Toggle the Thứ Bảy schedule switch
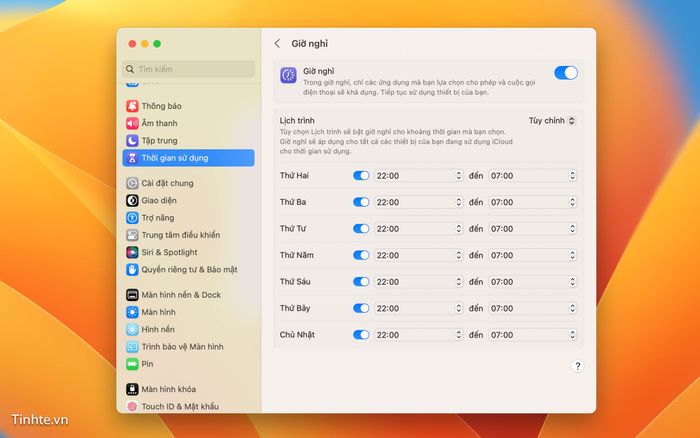The width and height of the screenshot is (700, 438). pos(361,308)
